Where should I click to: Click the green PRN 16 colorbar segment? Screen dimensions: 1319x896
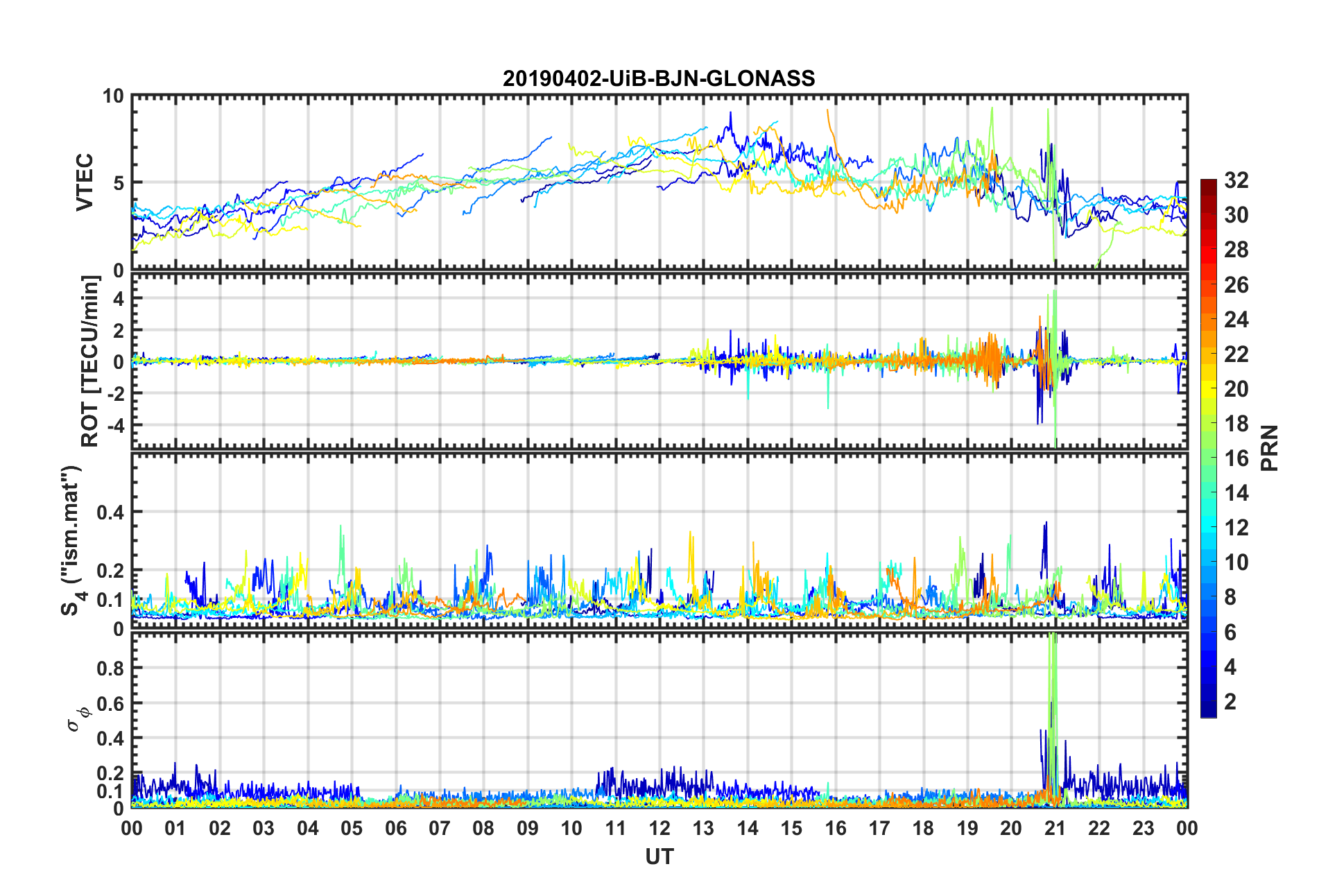click(x=1208, y=458)
